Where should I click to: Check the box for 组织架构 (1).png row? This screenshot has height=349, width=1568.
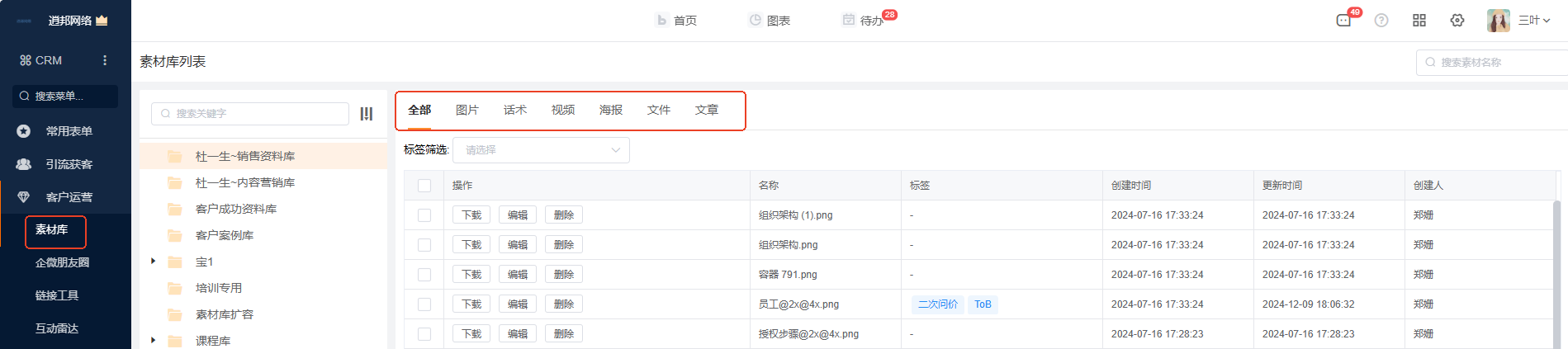click(424, 215)
